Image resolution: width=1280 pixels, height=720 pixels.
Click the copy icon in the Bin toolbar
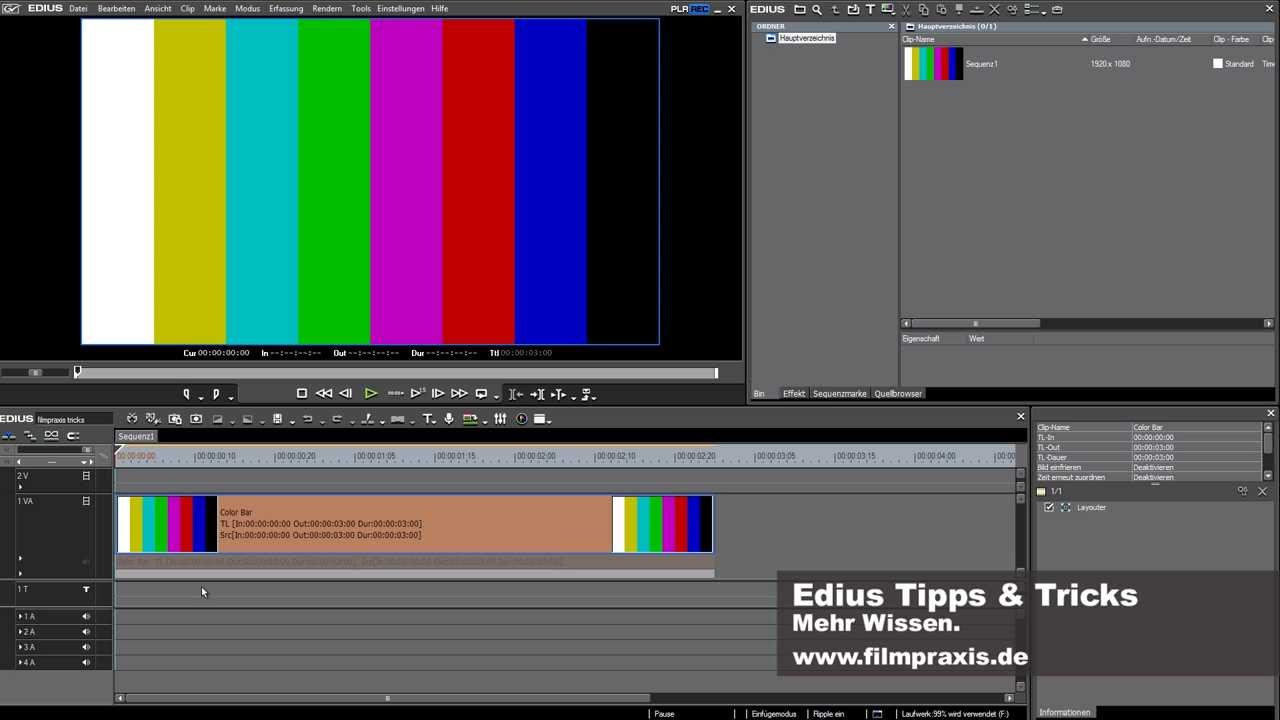pyautogui.click(x=923, y=9)
